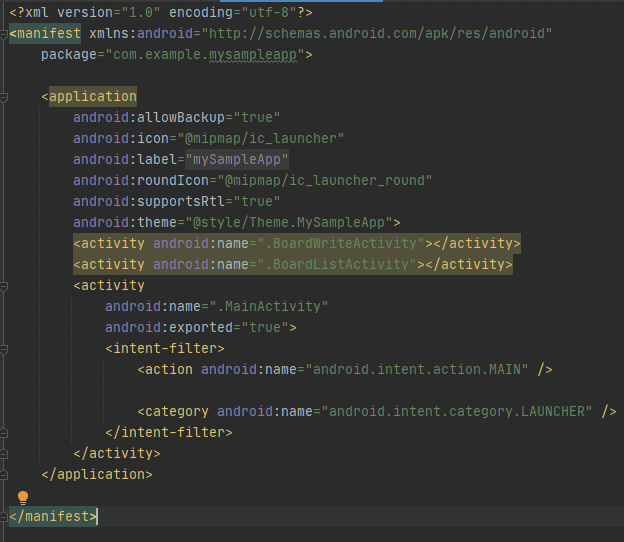The image size is (624, 542).
Task: Click the .BoardWriteActivity name string
Action: coord(341,244)
